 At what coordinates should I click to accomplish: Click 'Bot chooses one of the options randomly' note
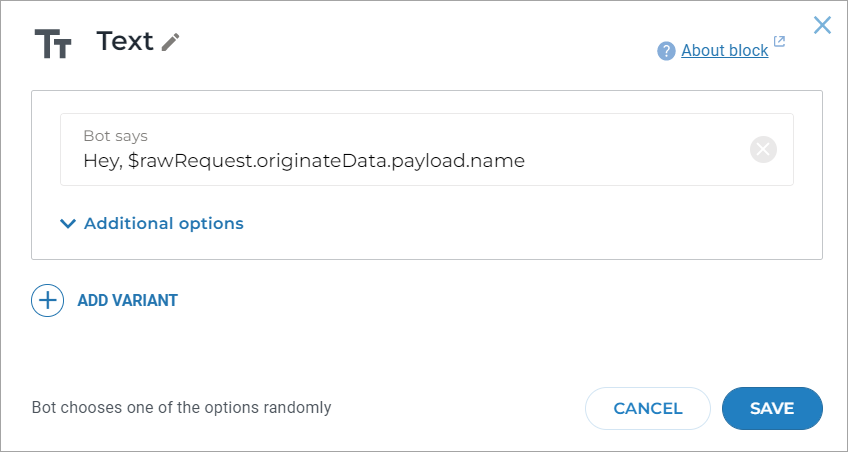click(181, 408)
